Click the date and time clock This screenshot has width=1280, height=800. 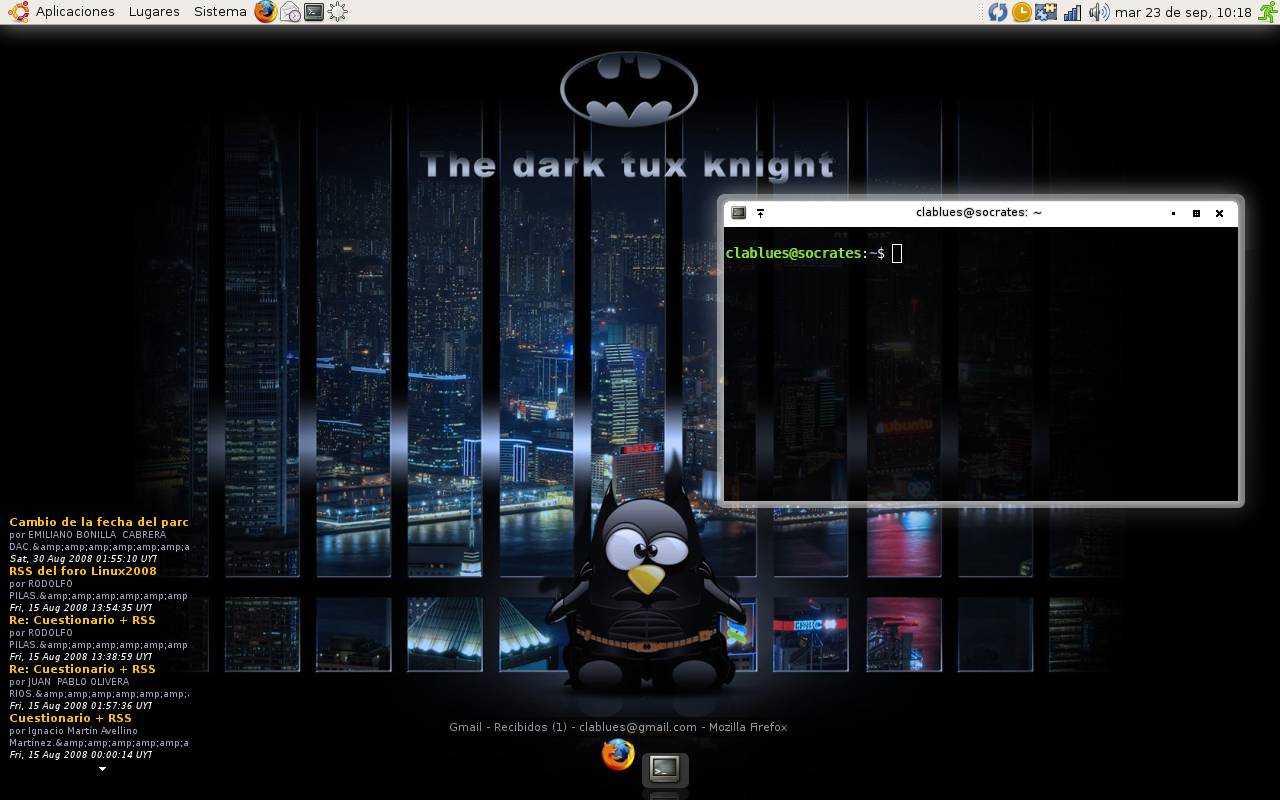(x=1183, y=12)
